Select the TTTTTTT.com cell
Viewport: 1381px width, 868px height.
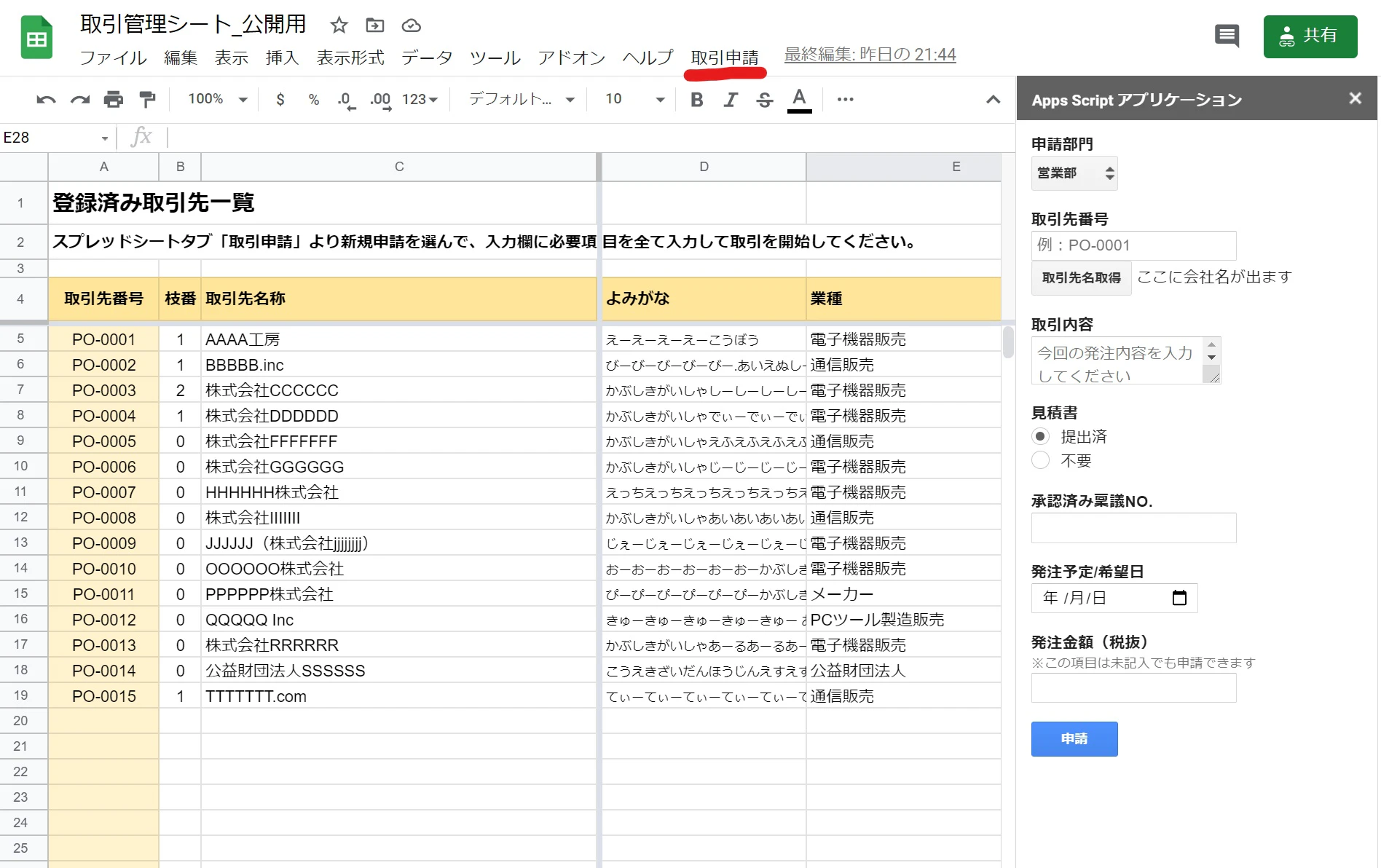click(x=399, y=696)
